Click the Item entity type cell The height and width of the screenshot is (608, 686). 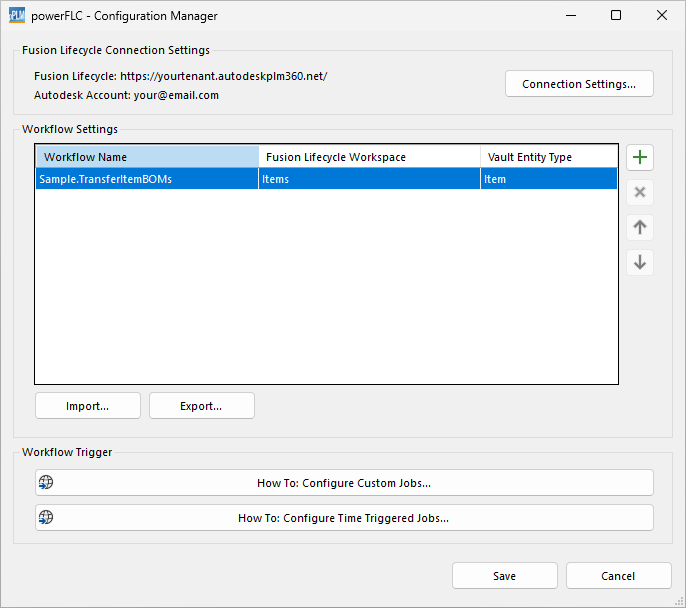pos(548,179)
